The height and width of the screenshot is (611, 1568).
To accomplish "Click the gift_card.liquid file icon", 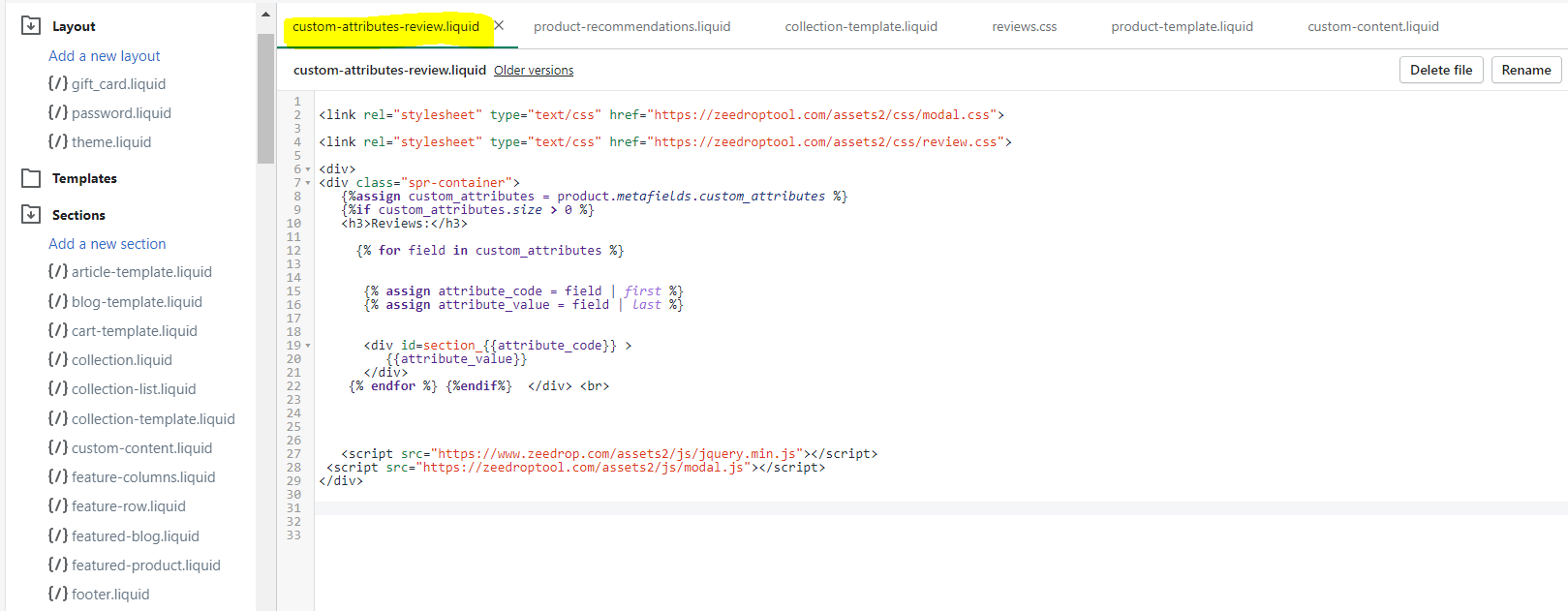I will click(58, 83).
